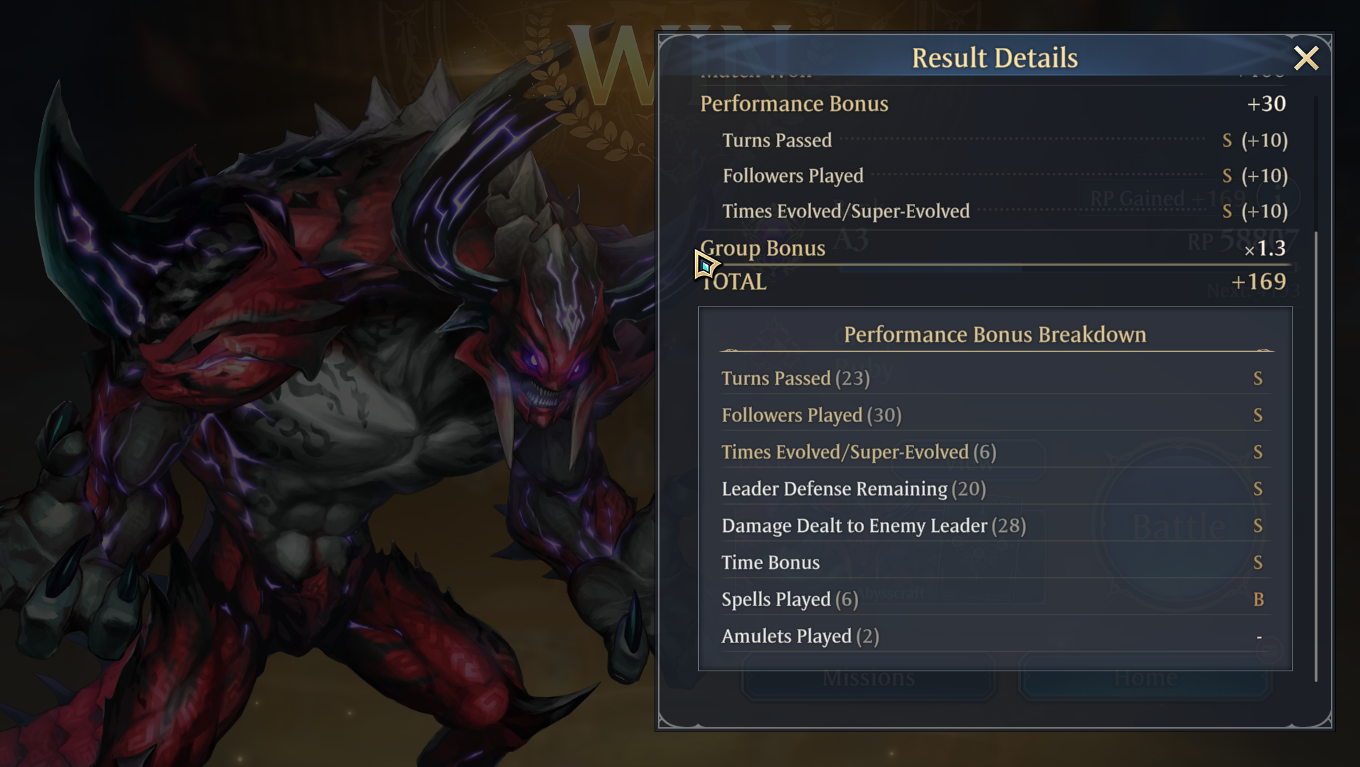Screen dimensions: 1360x767
Task: Click the Group Bonus x1.3 row
Action: (993, 248)
